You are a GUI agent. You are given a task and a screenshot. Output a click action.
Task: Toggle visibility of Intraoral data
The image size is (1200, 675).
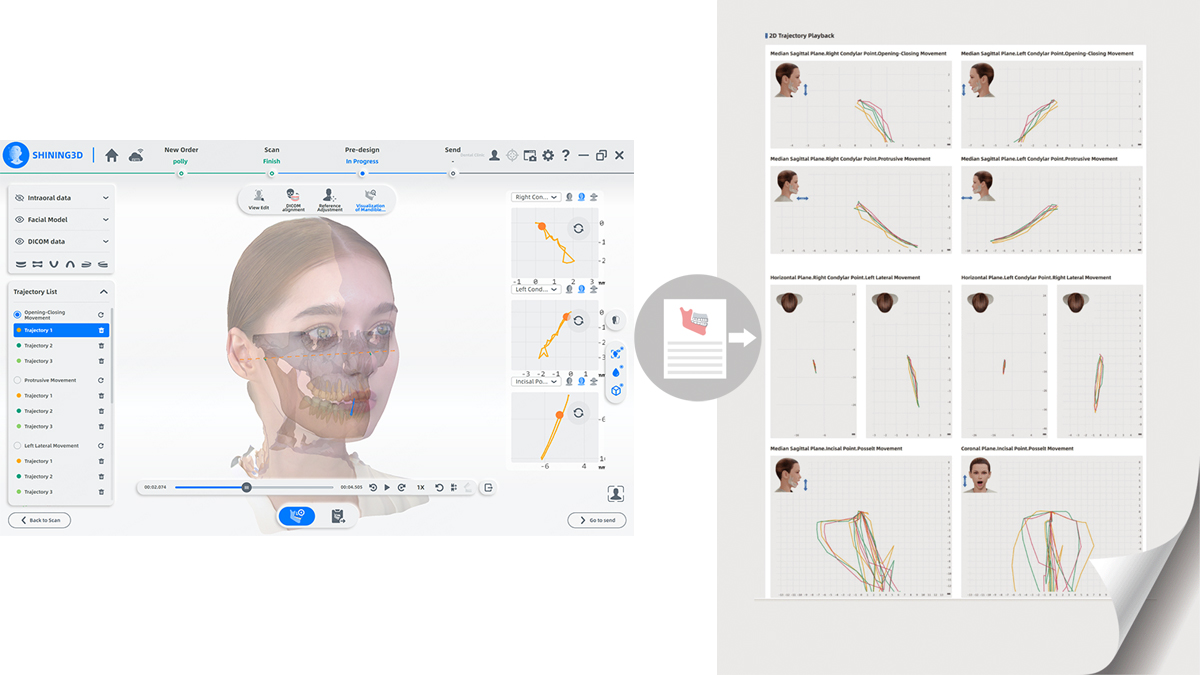[x=19, y=198]
